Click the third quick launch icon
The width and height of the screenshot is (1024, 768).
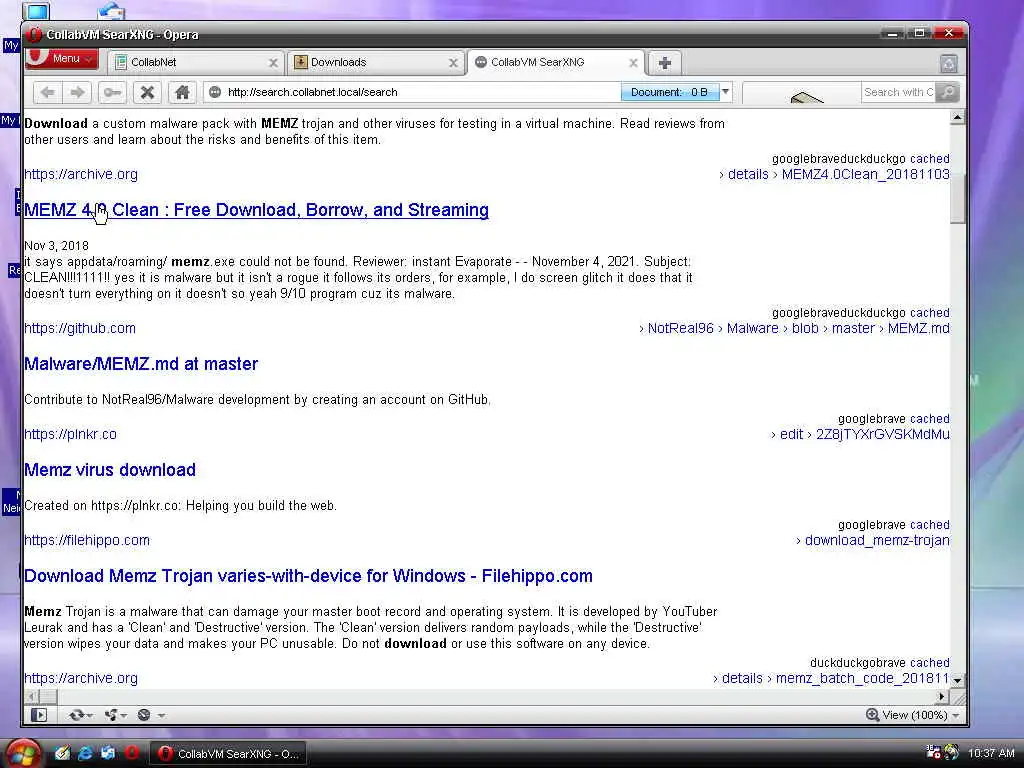108,753
